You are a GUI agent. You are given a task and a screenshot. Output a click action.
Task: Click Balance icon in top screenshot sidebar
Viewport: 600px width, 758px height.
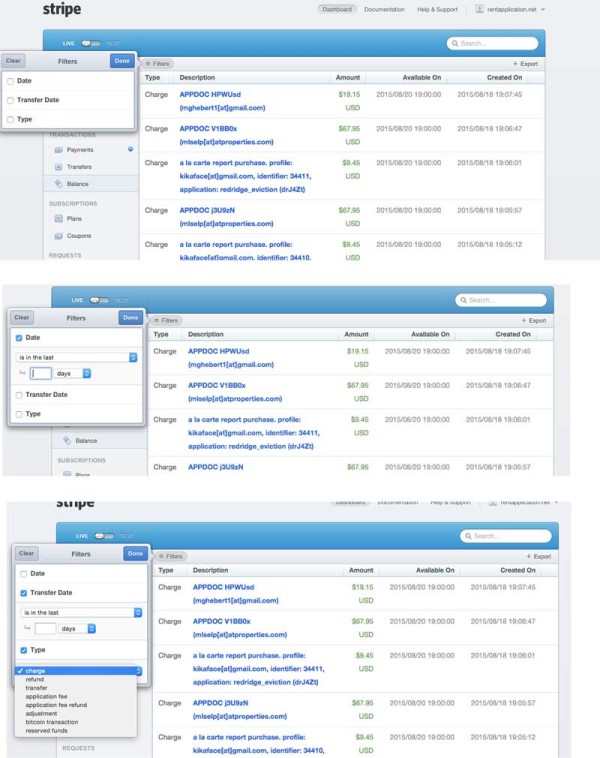tap(59, 184)
